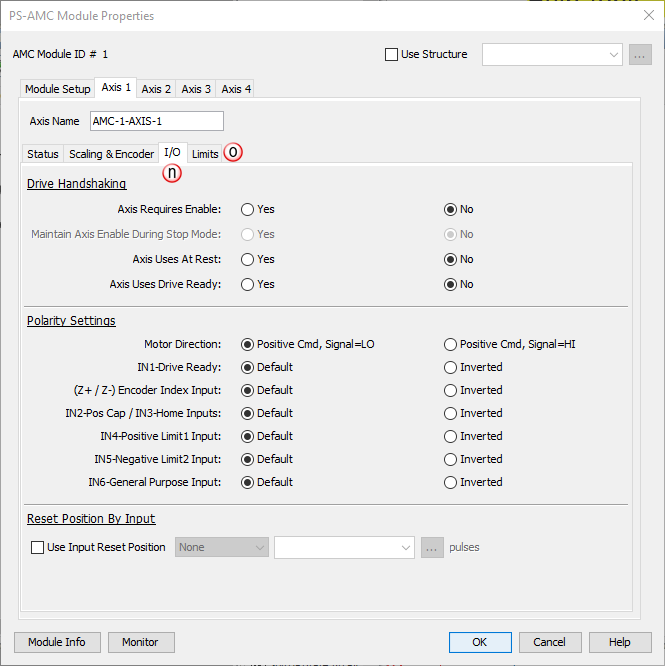The width and height of the screenshot is (665, 666).
Task: Go to the Limits tab
Action: [x=205, y=154]
